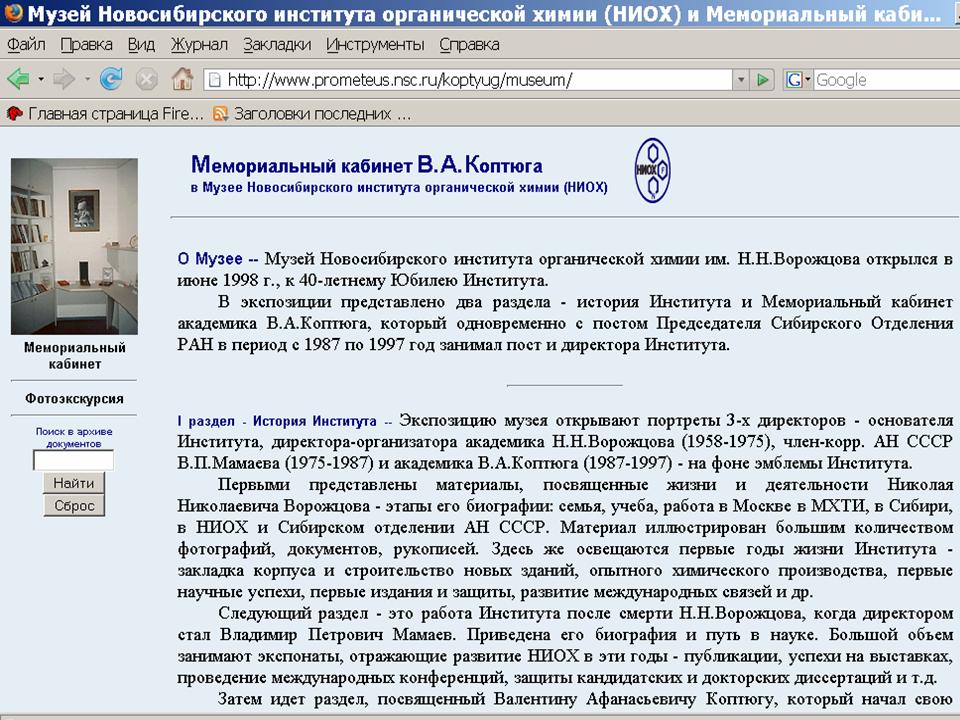Image resolution: width=960 pixels, height=720 pixels.
Task: Click the memorial cabinet photo thumbnail
Action: 74,246
